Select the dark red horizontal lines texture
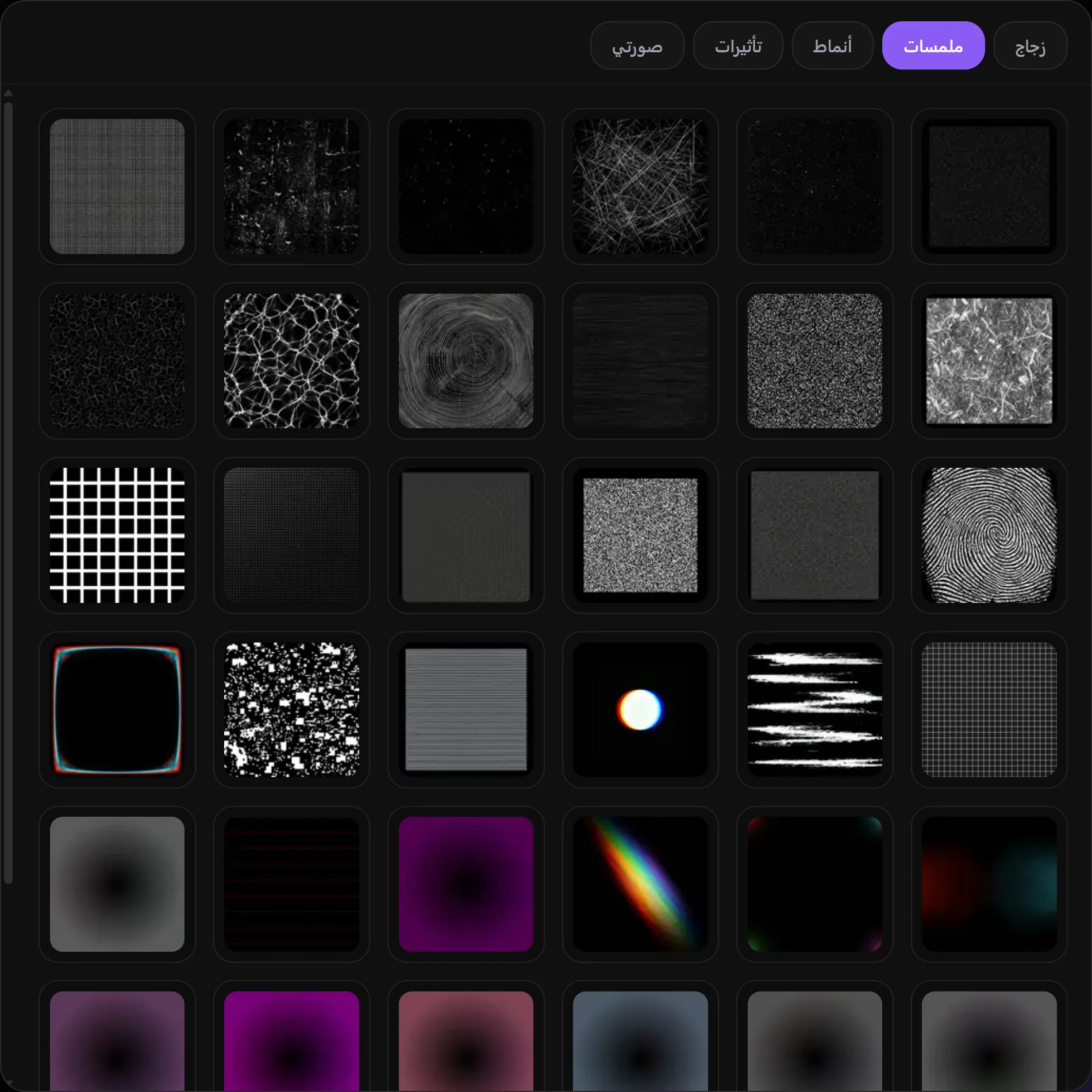This screenshot has width=1092, height=1092. coord(291,884)
